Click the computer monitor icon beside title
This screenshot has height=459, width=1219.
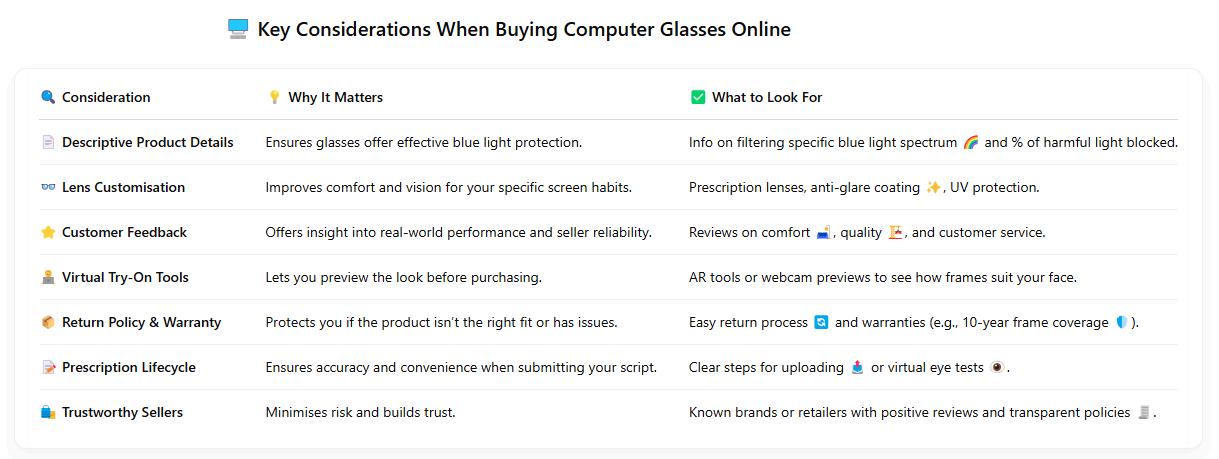pyautogui.click(x=238, y=30)
